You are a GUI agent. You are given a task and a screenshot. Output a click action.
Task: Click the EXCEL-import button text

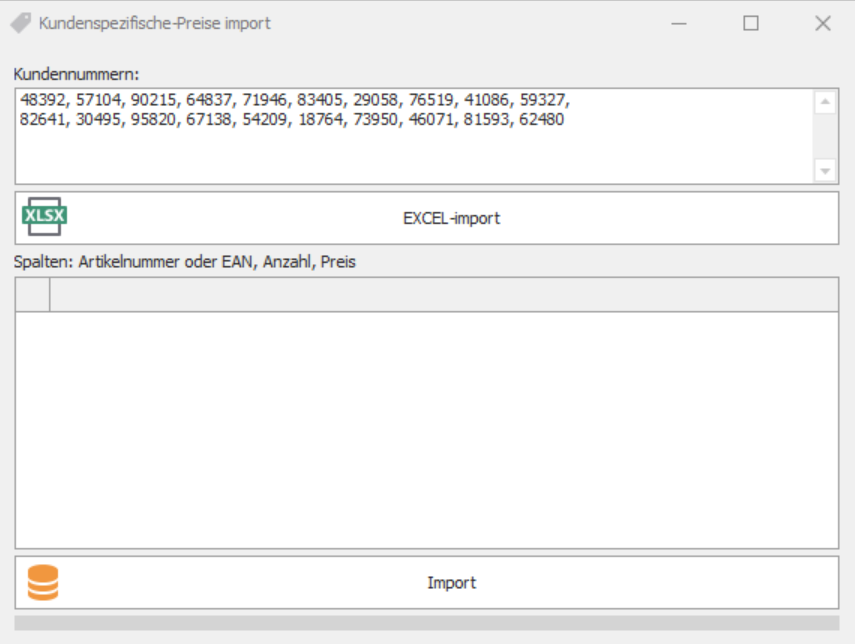click(x=451, y=218)
